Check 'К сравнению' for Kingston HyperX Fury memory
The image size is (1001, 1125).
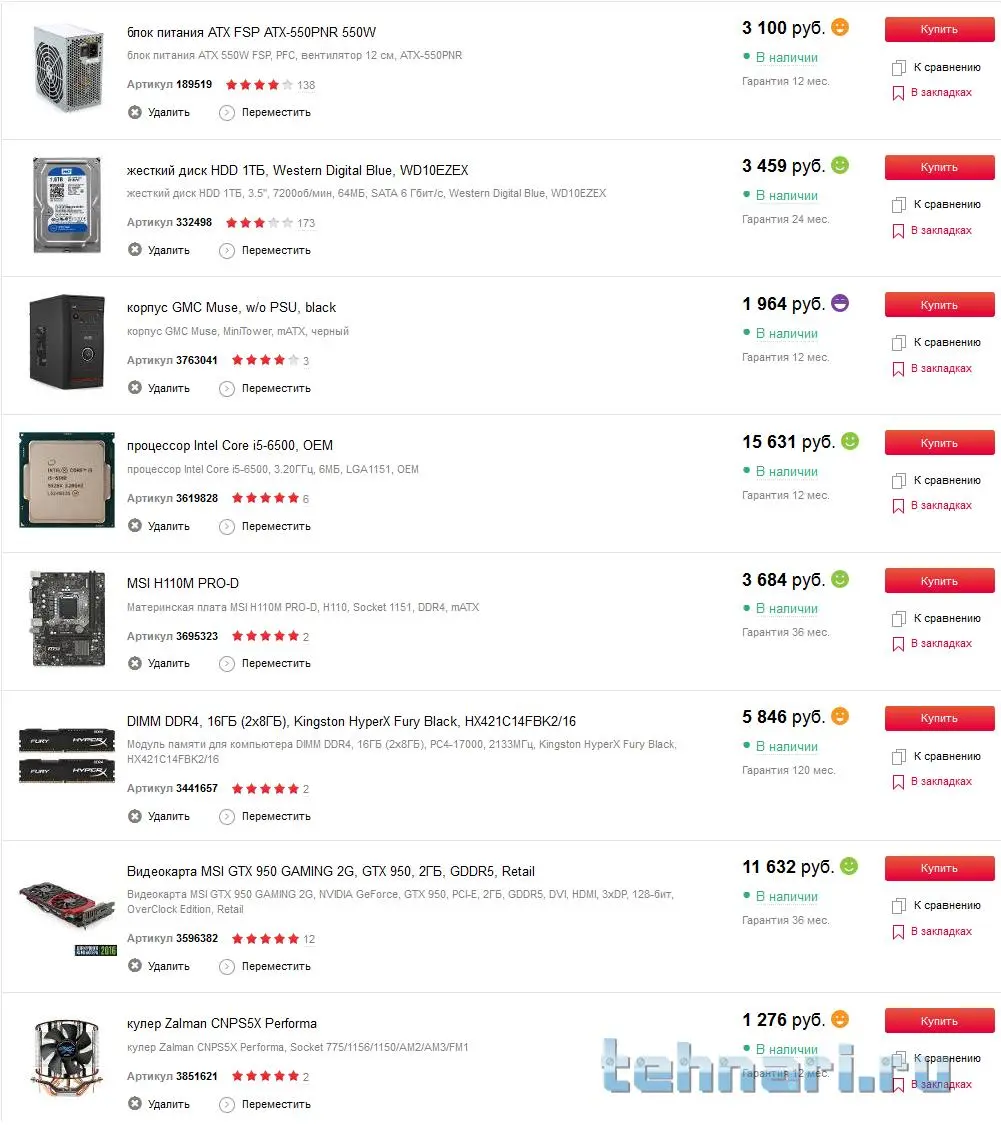pyautogui.click(x=898, y=757)
